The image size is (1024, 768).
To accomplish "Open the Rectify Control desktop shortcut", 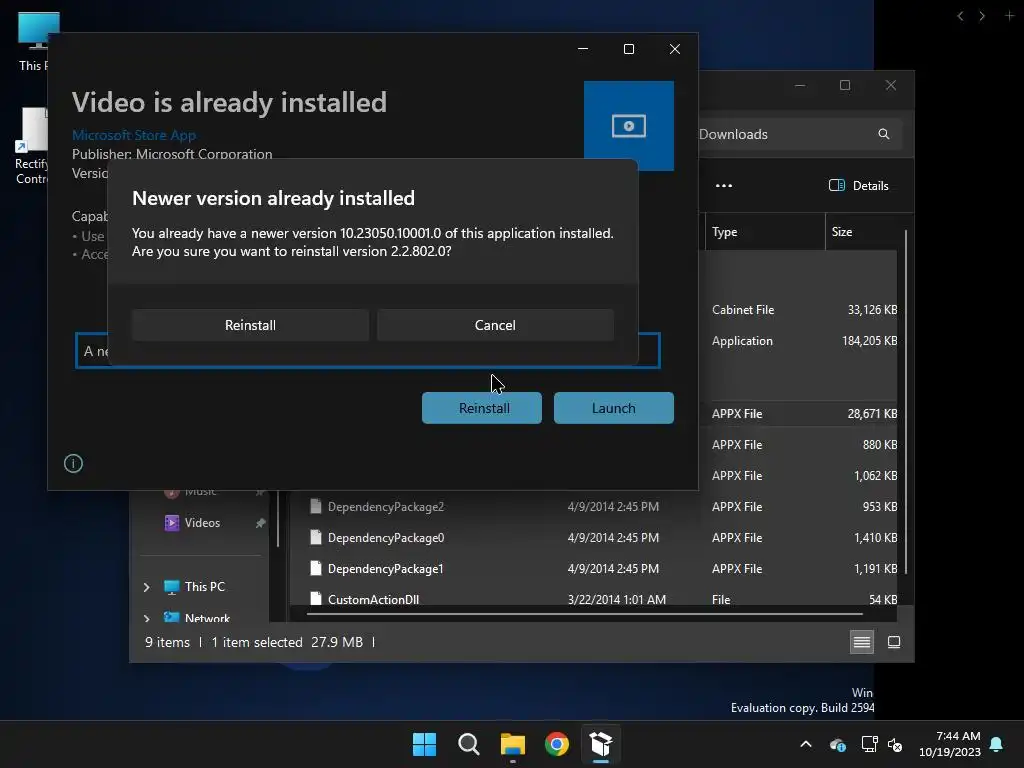I will point(31,147).
